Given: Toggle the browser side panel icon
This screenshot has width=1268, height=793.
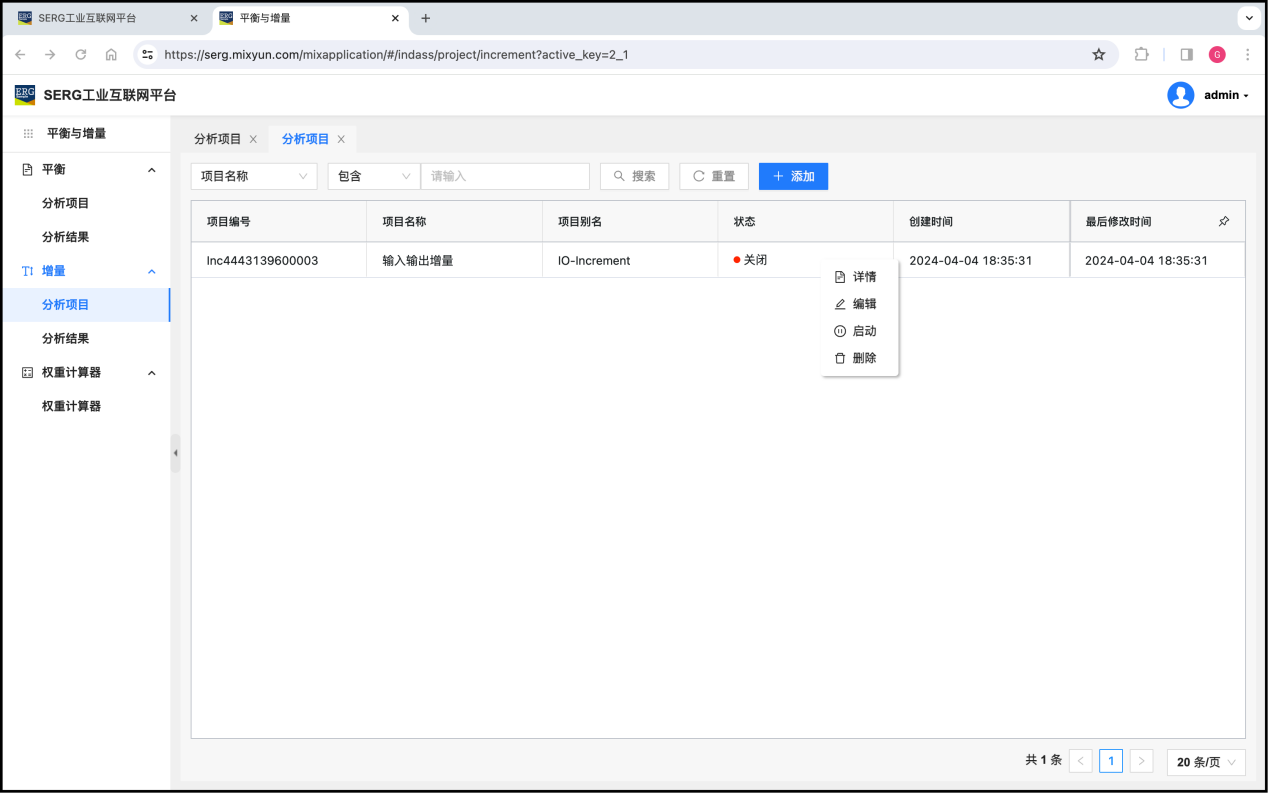Looking at the screenshot, I should (1186, 55).
